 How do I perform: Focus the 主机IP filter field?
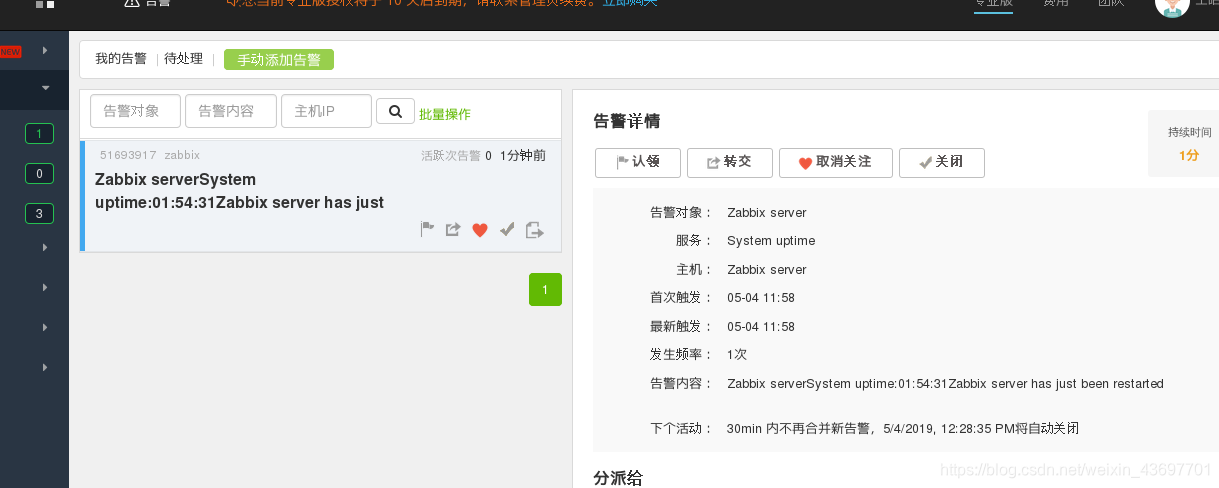[327, 111]
